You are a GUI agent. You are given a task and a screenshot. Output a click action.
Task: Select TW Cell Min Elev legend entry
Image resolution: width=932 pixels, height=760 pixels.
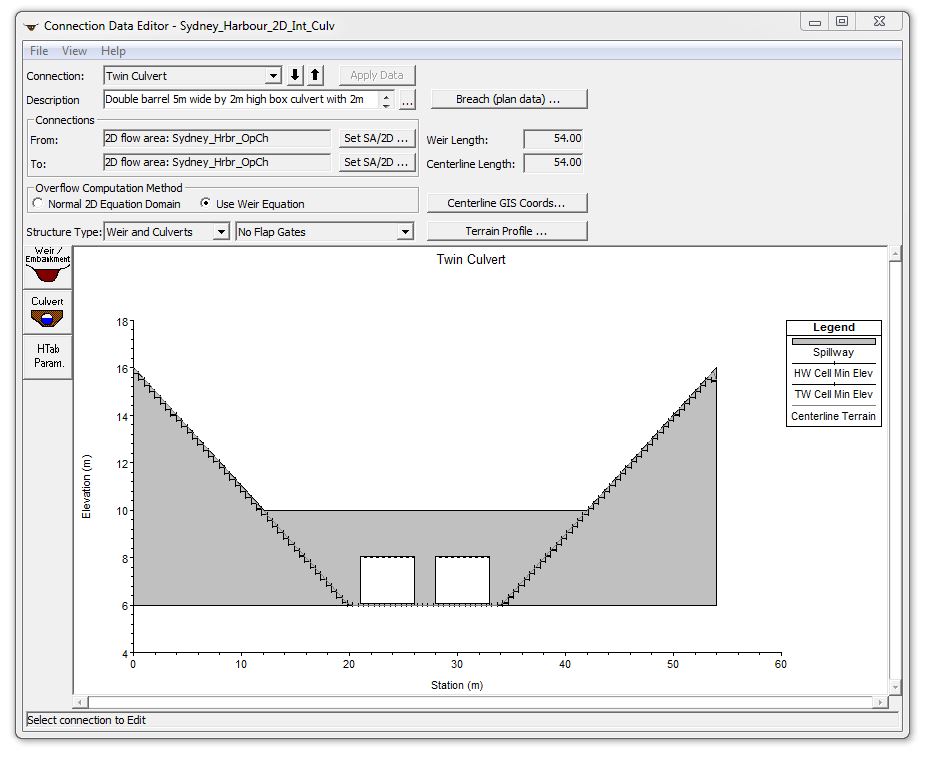pos(833,394)
